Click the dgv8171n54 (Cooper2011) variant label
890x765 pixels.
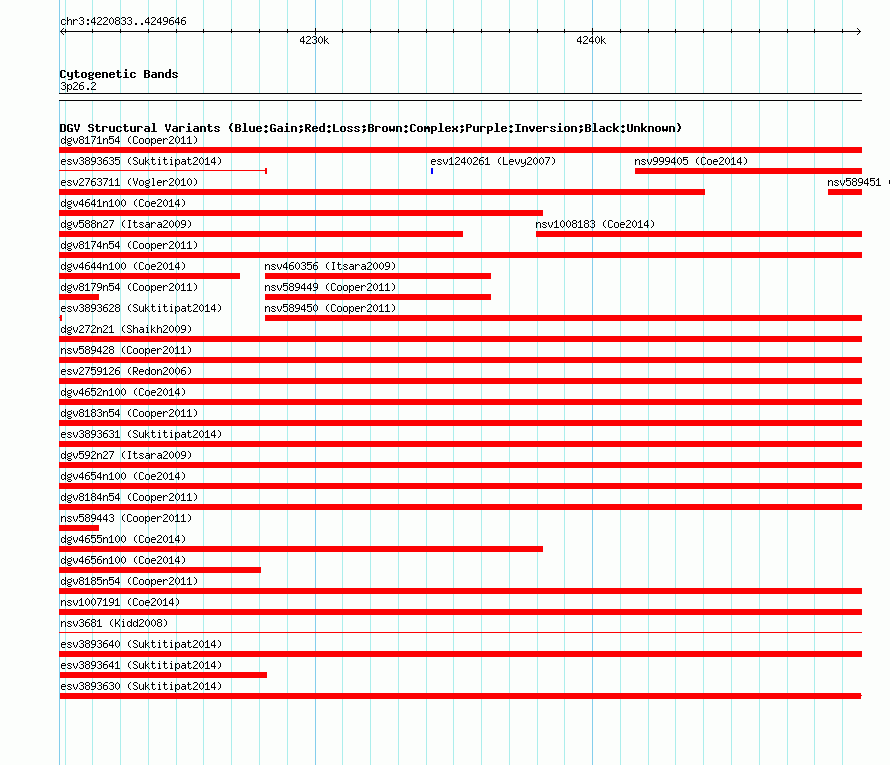129,140
